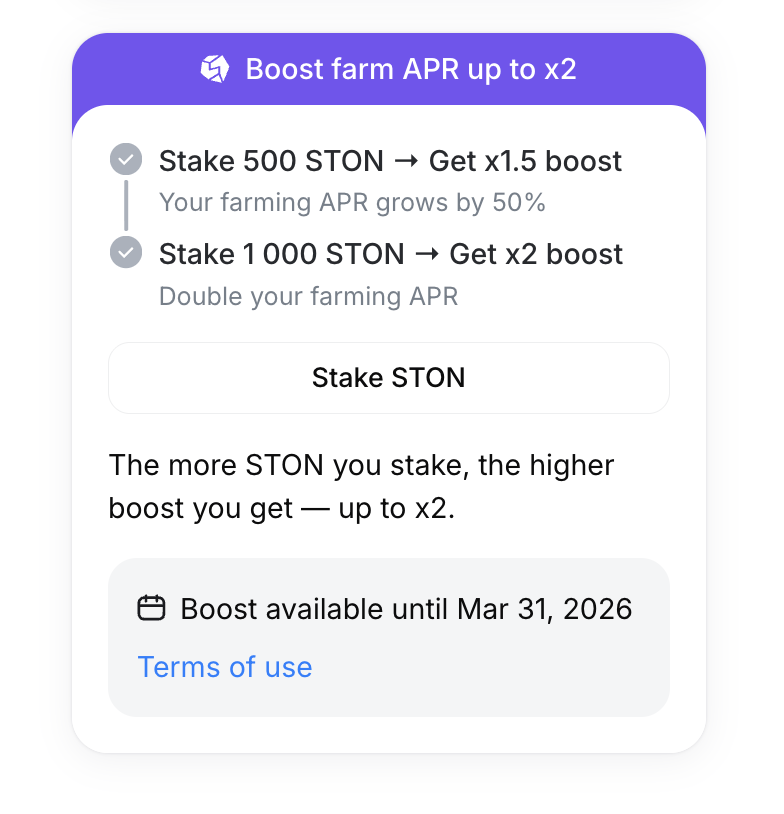The width and height of the screenshot is (784, 814).
Task: Select the 'Stake 500 STON' step text
Action: pos(271,161)
